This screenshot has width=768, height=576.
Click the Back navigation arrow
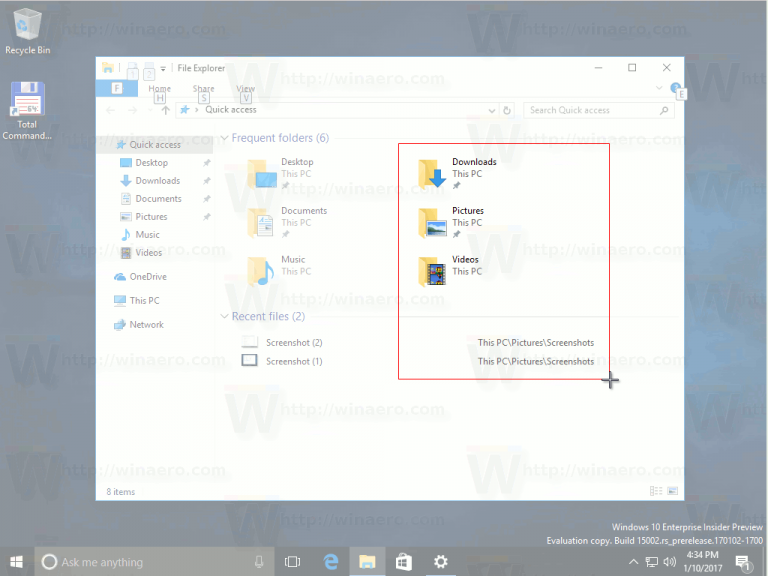pyautogui.click(x=111, y=110)
